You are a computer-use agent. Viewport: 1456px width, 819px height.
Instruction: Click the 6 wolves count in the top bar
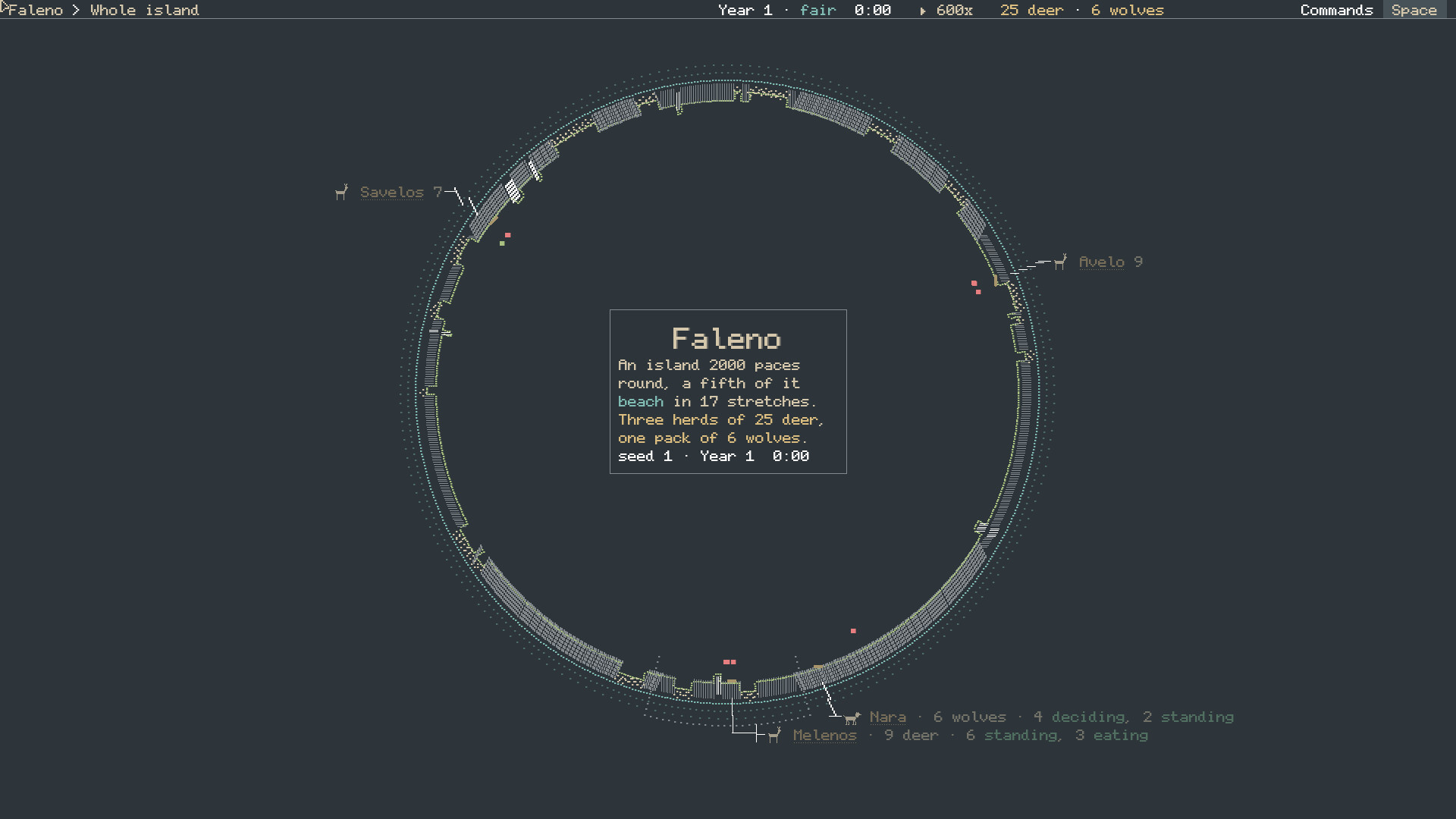(1127, 11)
